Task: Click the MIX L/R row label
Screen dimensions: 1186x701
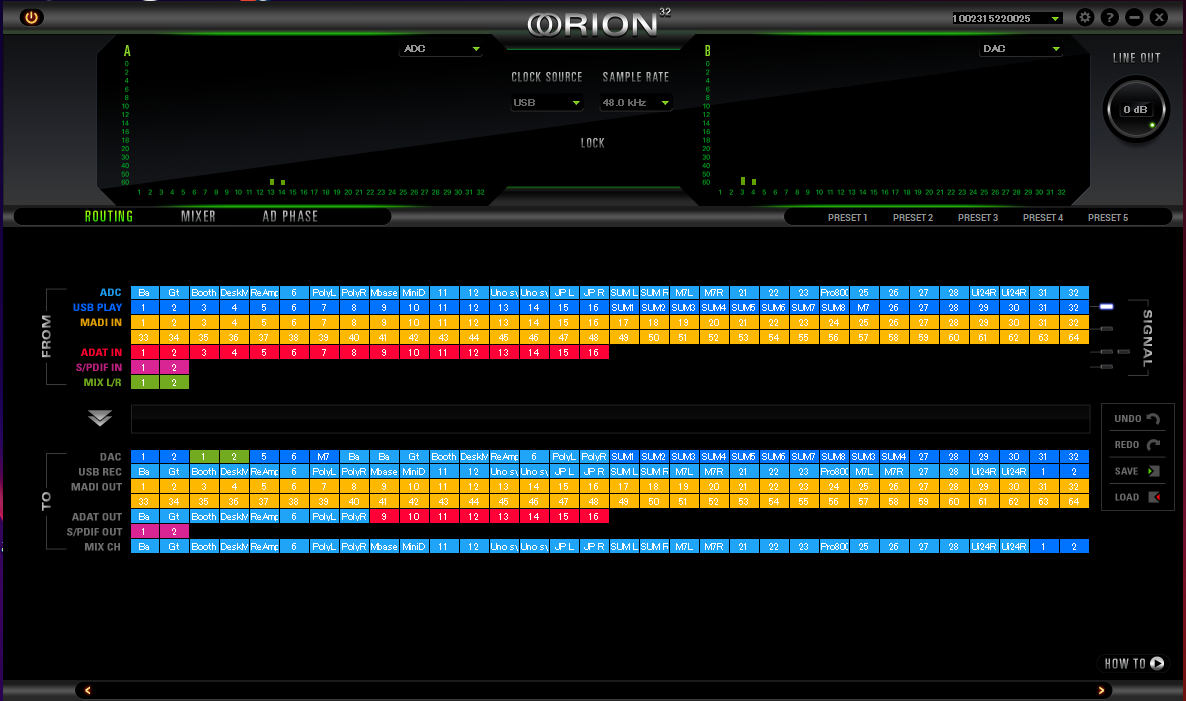Action: 102,383
